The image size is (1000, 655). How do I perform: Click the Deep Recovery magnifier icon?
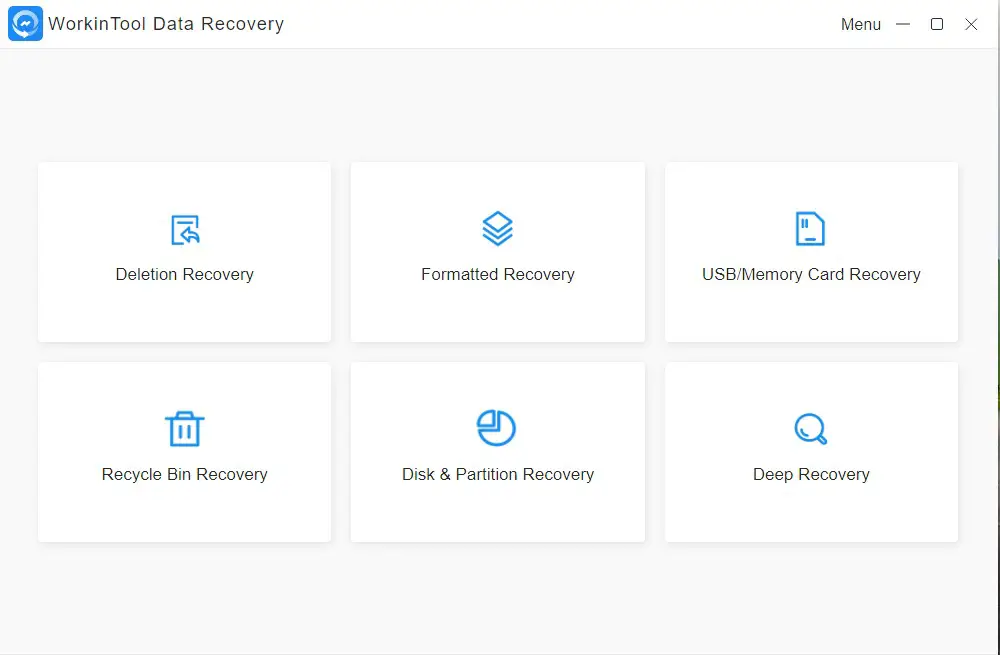[811, 429]
